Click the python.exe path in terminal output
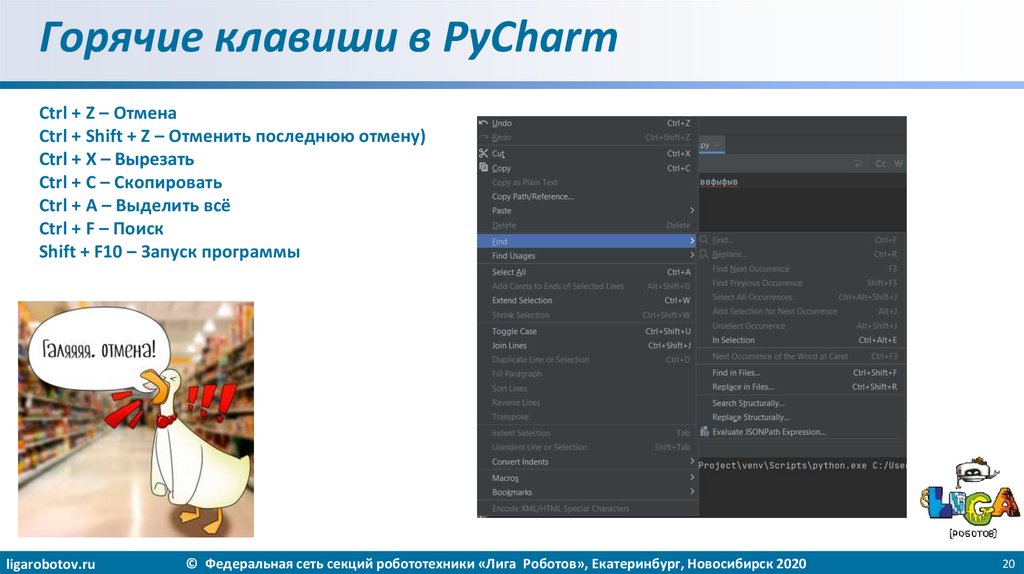1024x574 pixels. pos(801,466)
